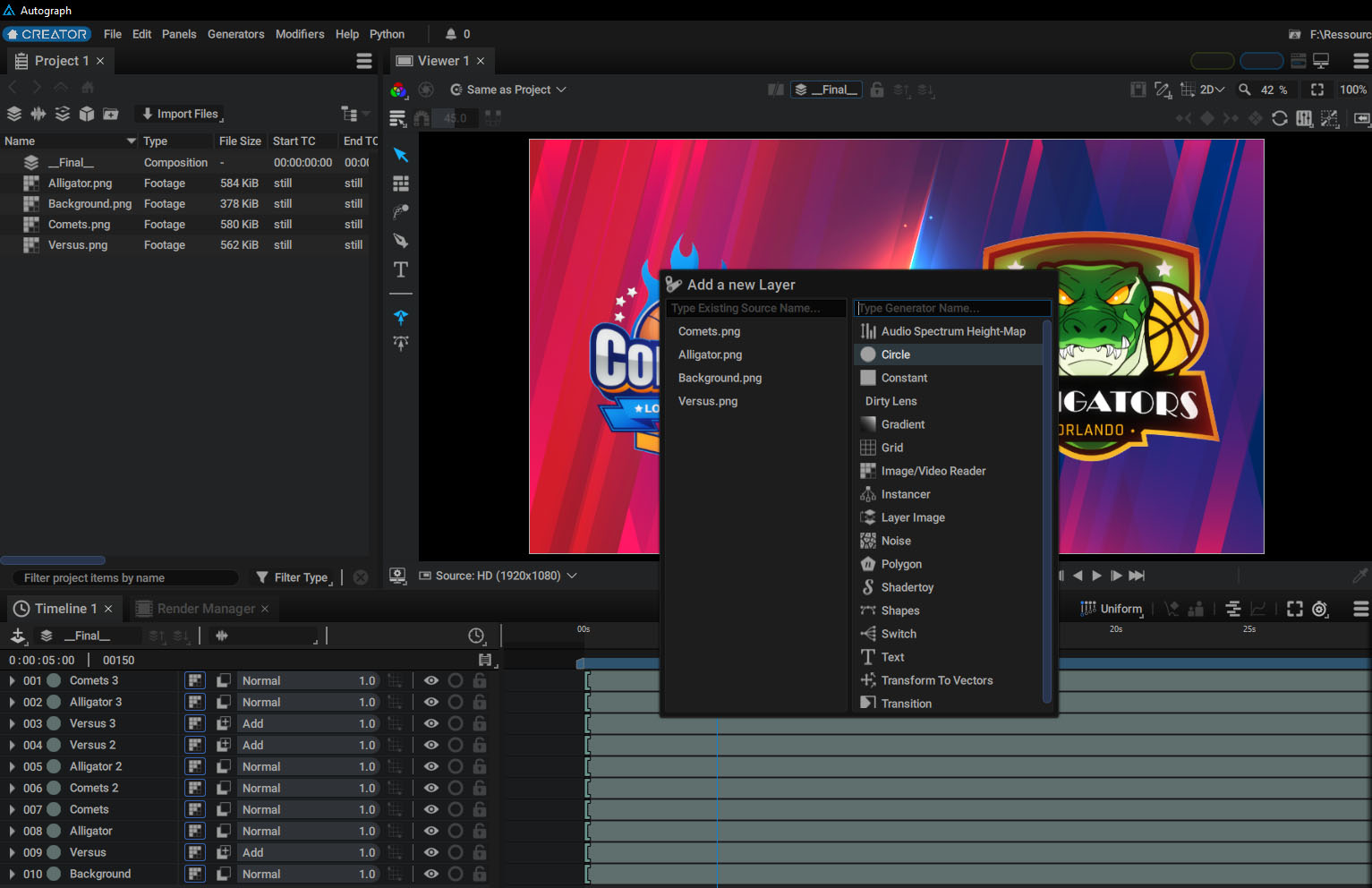Screen dimensions: 1372x888
Task: Toggle solo circle on Alligator layer
Action: (456, 831)
